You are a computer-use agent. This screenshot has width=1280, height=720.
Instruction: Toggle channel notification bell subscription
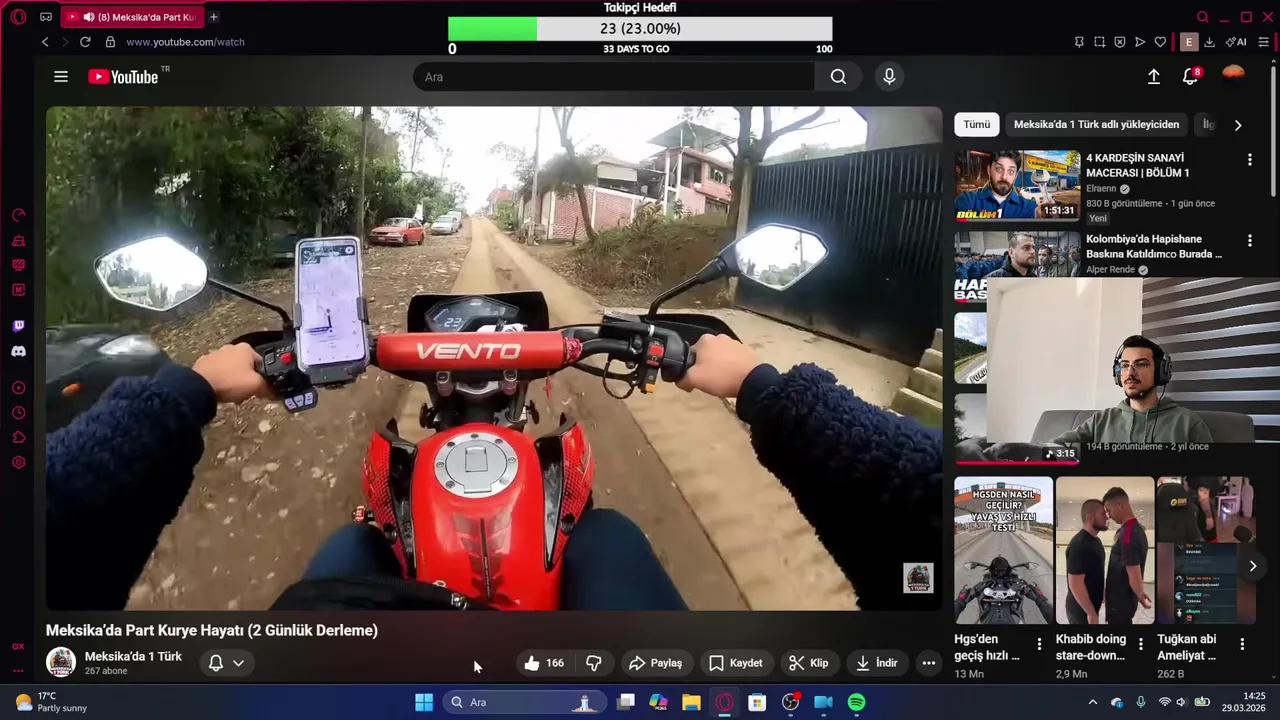pyautogui.click(x=215, y=663)
